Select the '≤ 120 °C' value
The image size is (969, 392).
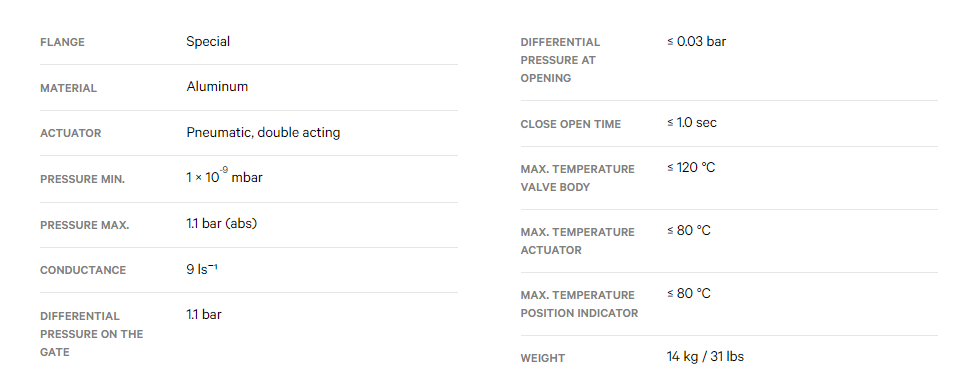click(x=691, y=168)
